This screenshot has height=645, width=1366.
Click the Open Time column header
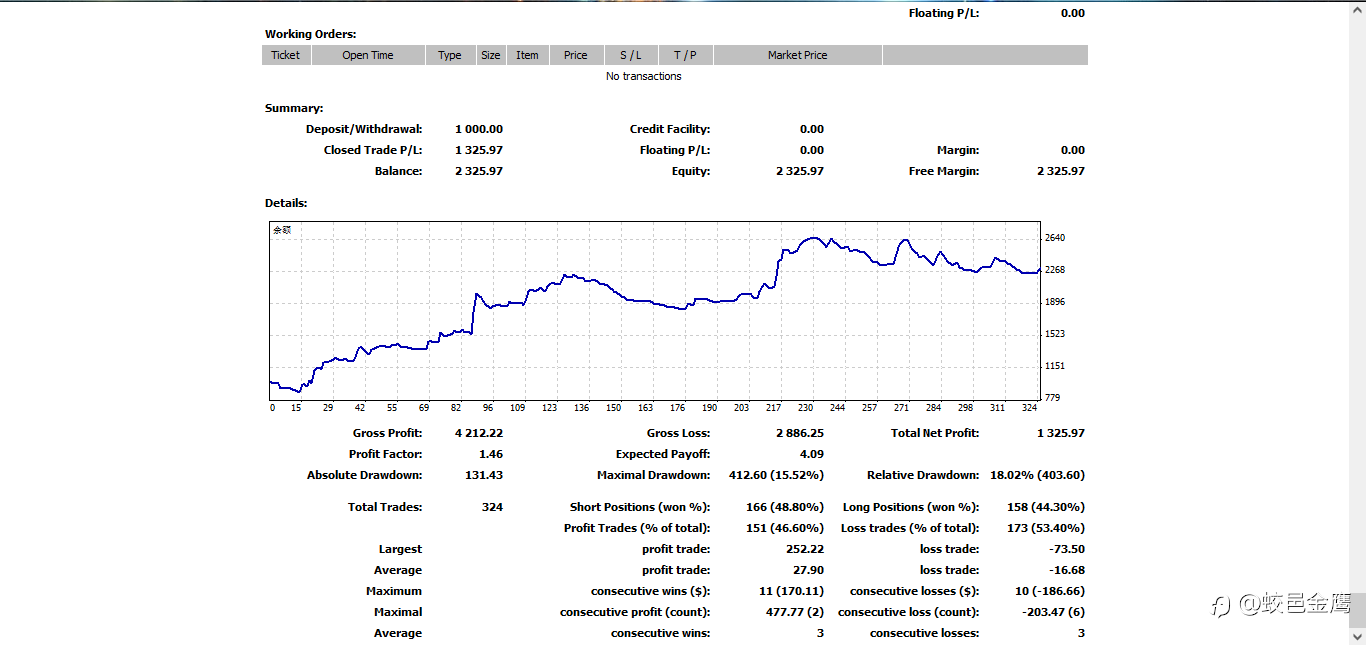click(x=368, y=55)
